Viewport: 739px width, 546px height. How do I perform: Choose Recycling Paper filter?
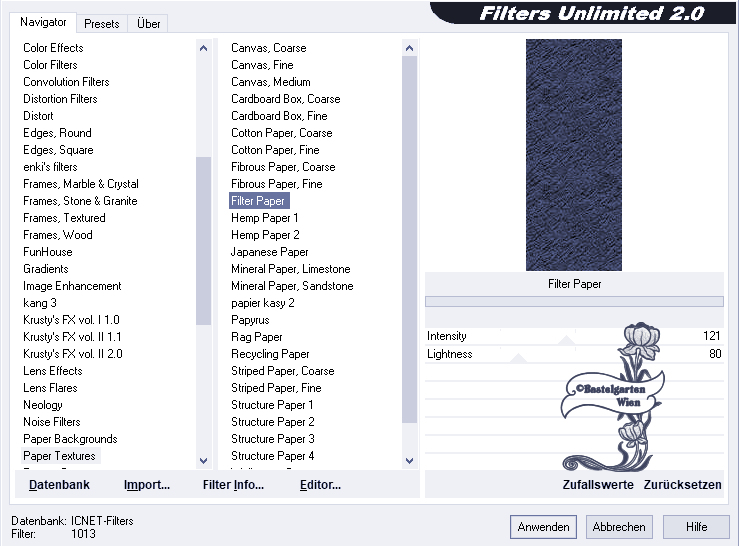coord(270,354)
